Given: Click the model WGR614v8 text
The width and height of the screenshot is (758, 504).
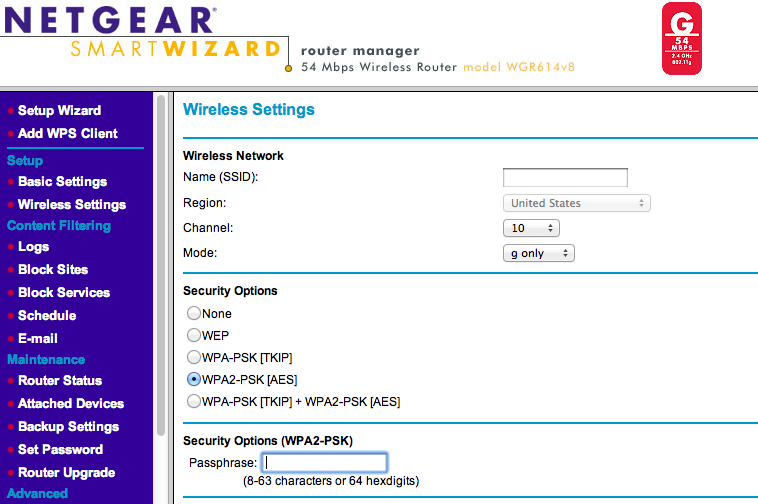Looking at the screenshot, I should tap(519, 67).
